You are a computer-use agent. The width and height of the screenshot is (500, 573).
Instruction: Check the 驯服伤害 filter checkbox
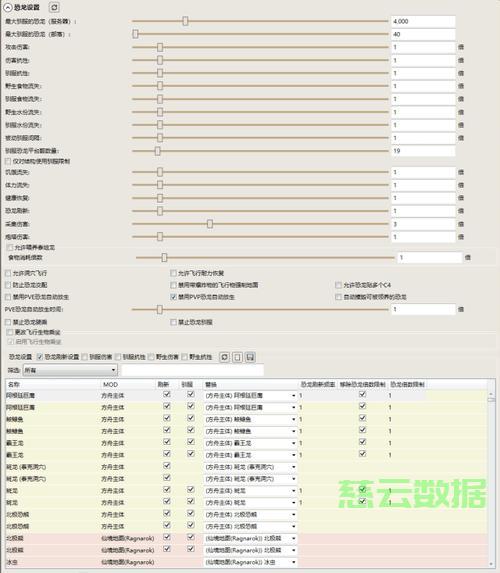[x=85, y=357]
